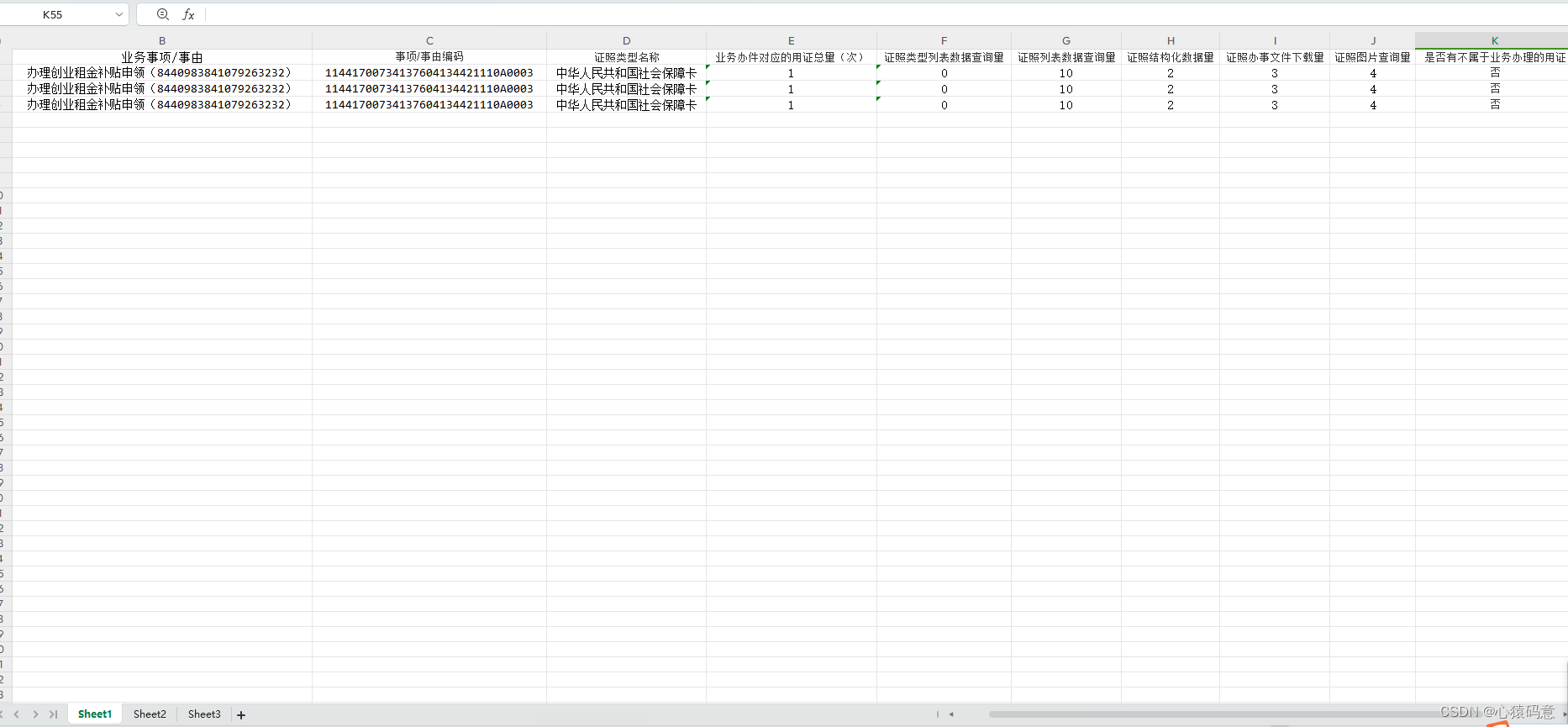Select column J header

[x=1373, y=40]
